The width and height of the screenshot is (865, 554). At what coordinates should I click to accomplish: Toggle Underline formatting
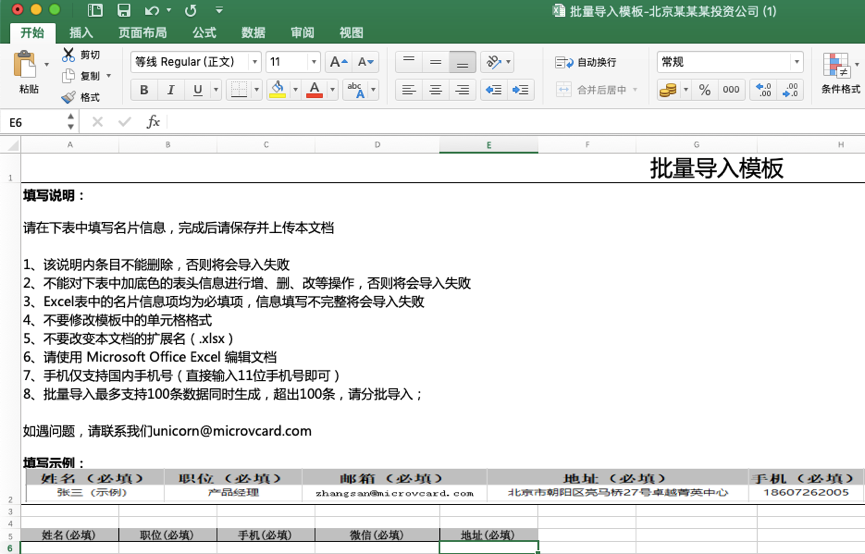click(197, 89)
